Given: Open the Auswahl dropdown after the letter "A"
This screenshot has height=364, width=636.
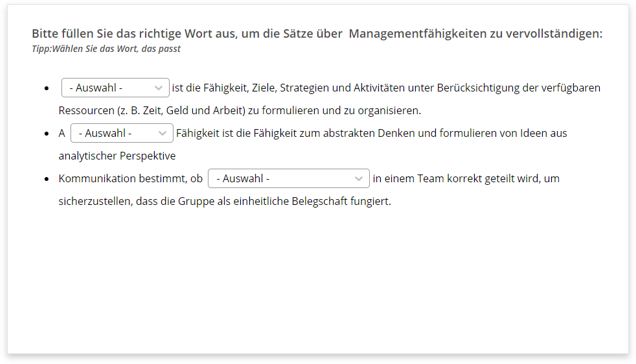Looking at the screenshot, I should click(x=122, y=133).
